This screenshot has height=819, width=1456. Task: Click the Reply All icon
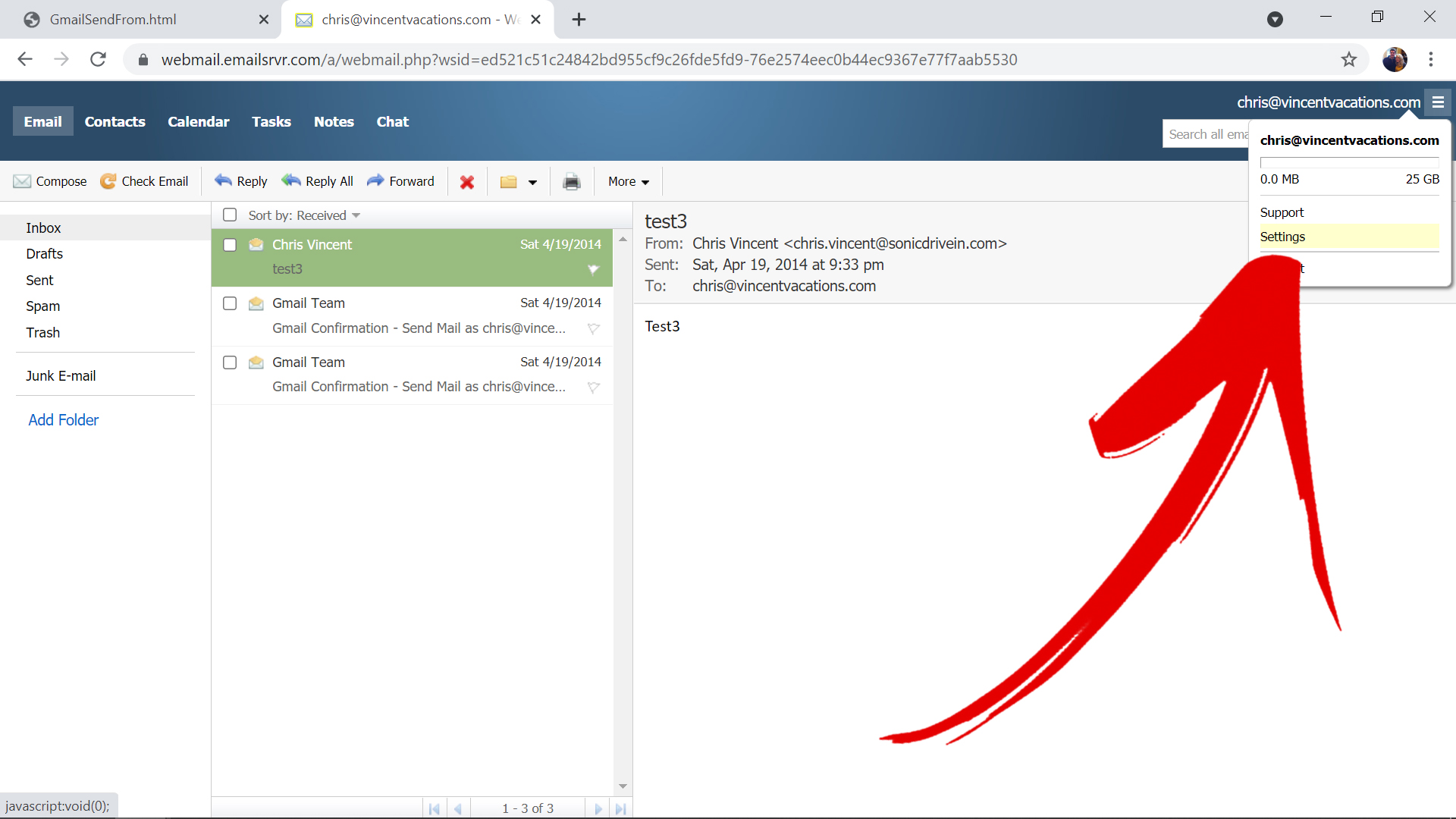point(291,180)
